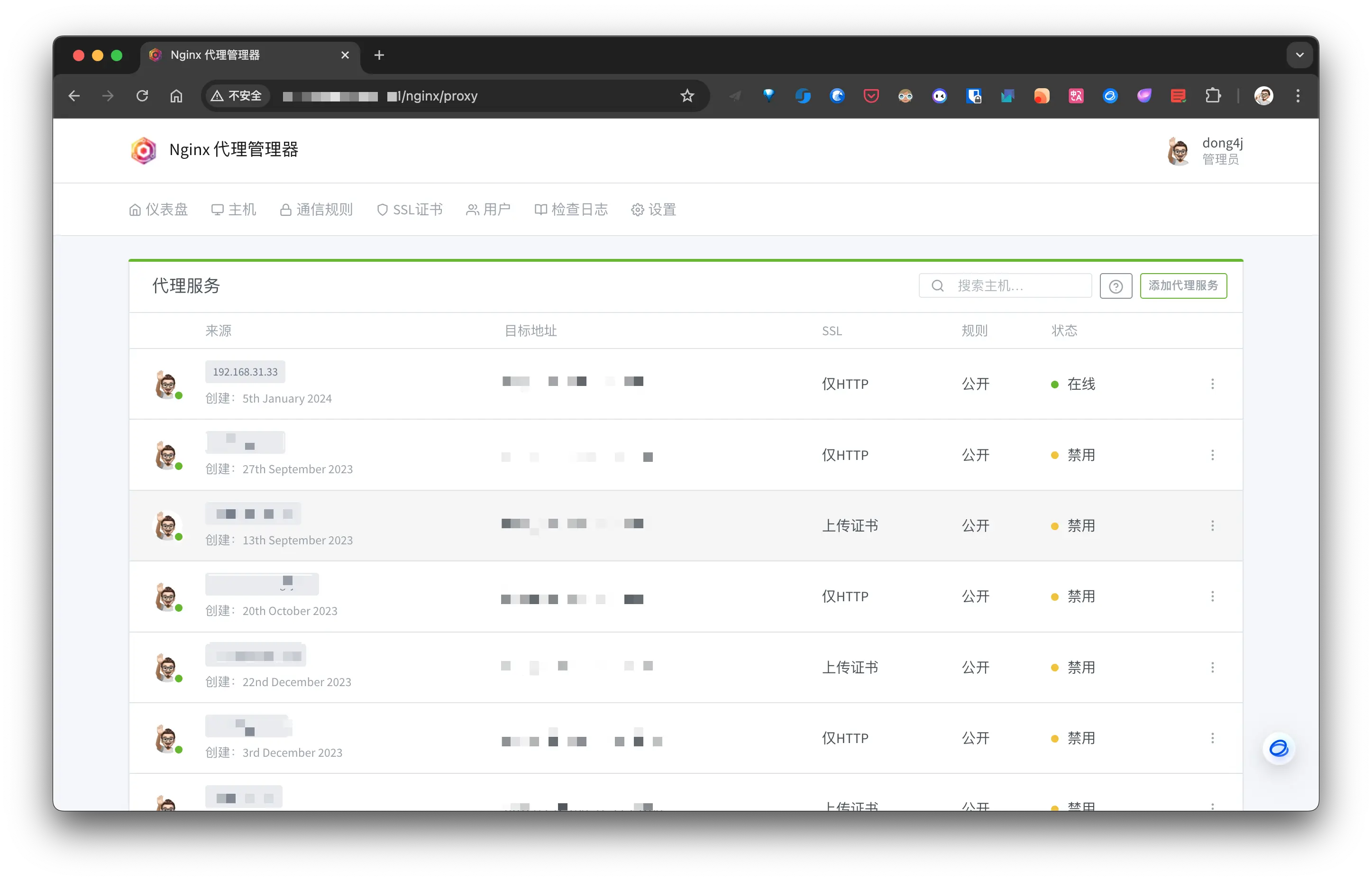This screenshot has height=881, width=1372.
Task: Open a new browser tab
Action: pyautogui.click(x=379, y=55)
